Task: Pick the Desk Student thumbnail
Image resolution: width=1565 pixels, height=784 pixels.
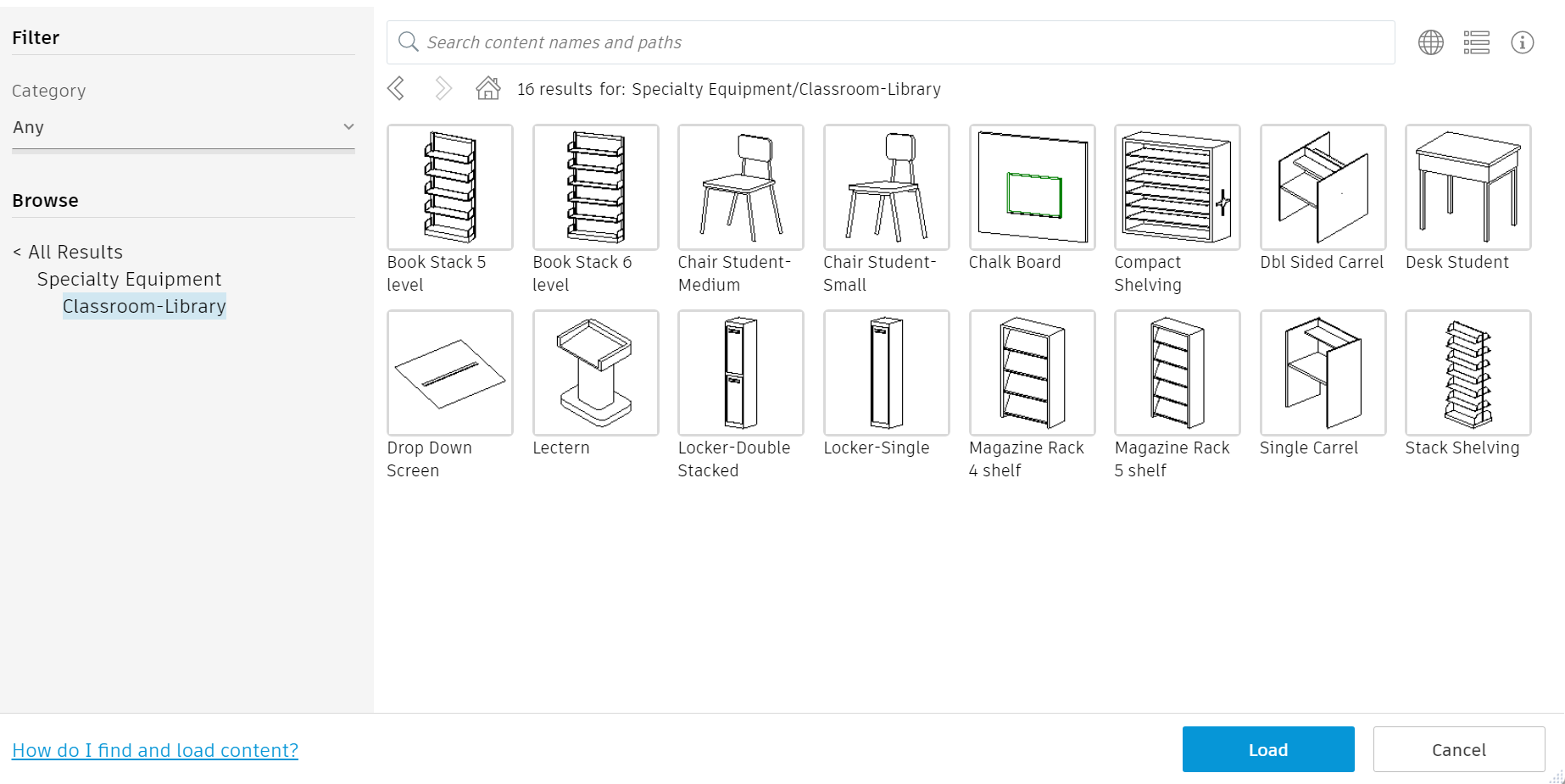Action: pos(1468,187)
